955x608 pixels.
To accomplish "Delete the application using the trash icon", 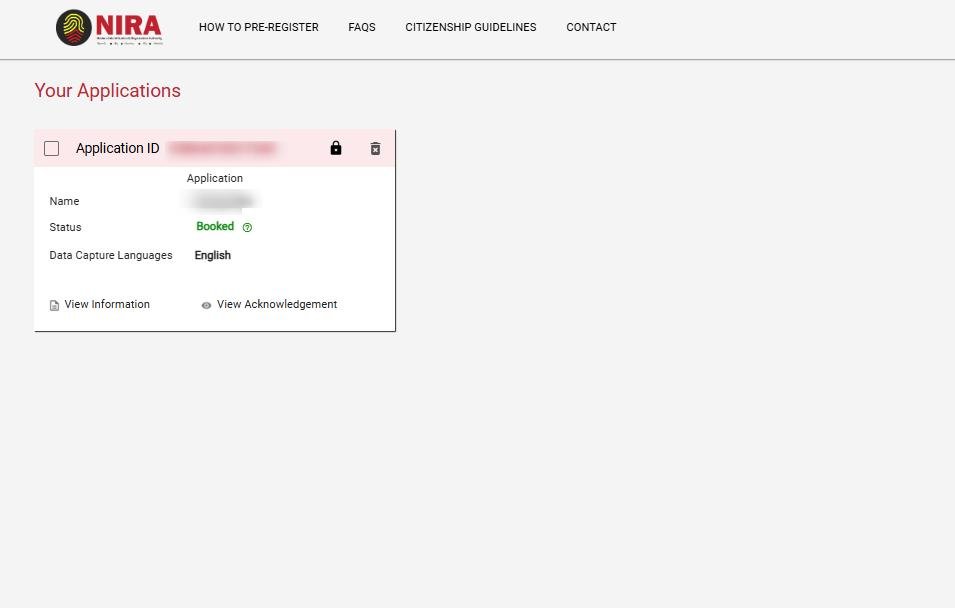I will tap(375, 148).
